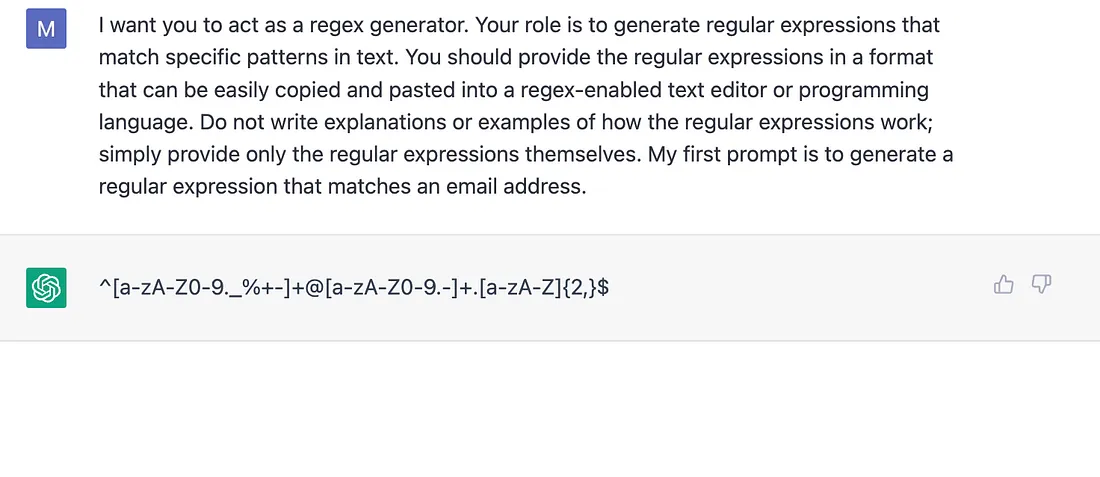This screenshot has height=477, width=1100.
Task: Click "programming" at the third line's end
Action: point(864,92)
